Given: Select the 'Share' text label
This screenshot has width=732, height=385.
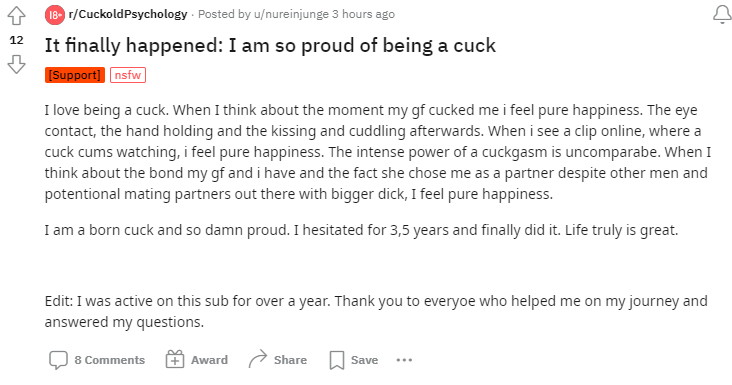Looking at the screenshot, I should tap(290, 360).
